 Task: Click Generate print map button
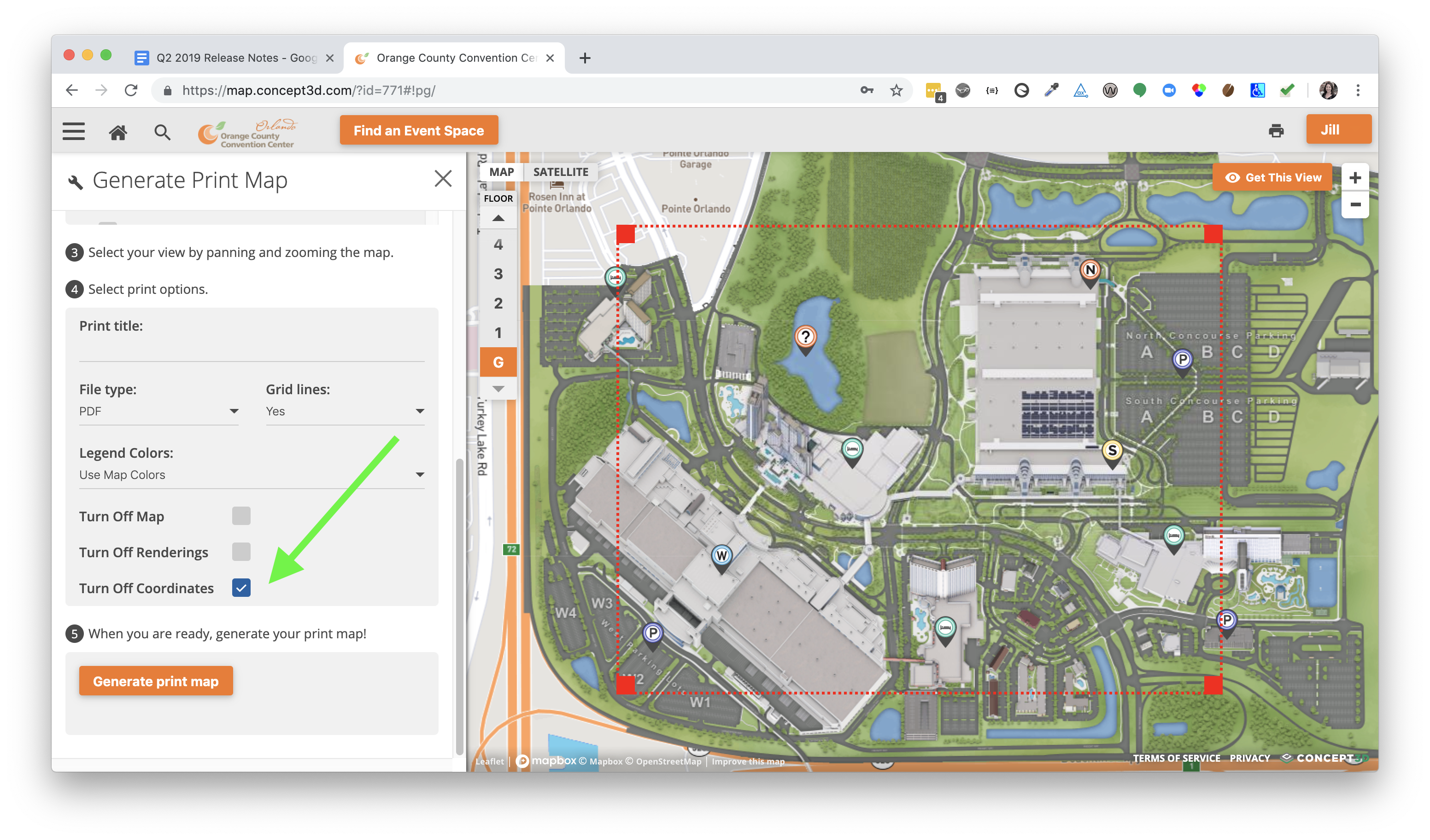[x=156, y=681]
